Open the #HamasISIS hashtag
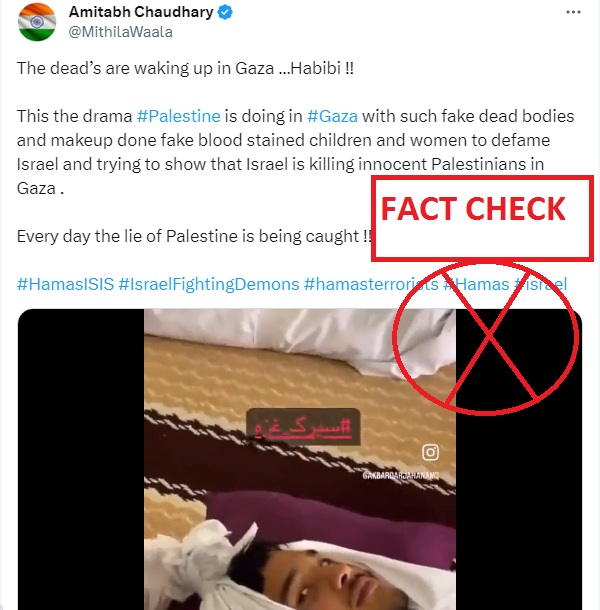 [65, 284]
